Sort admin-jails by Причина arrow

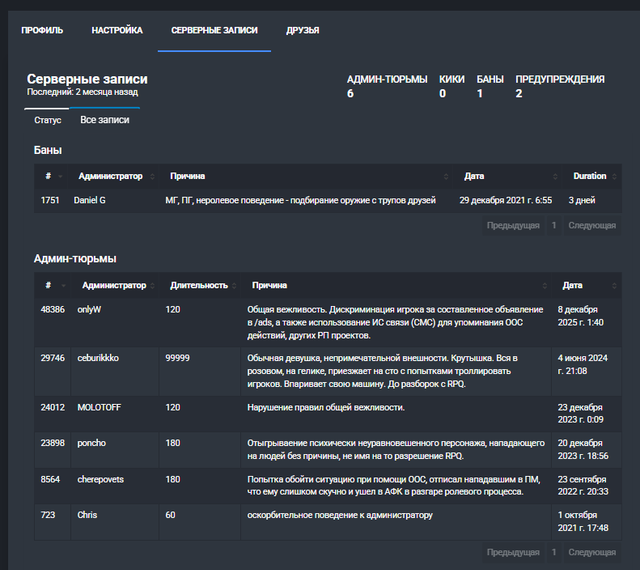click(544, 285)
